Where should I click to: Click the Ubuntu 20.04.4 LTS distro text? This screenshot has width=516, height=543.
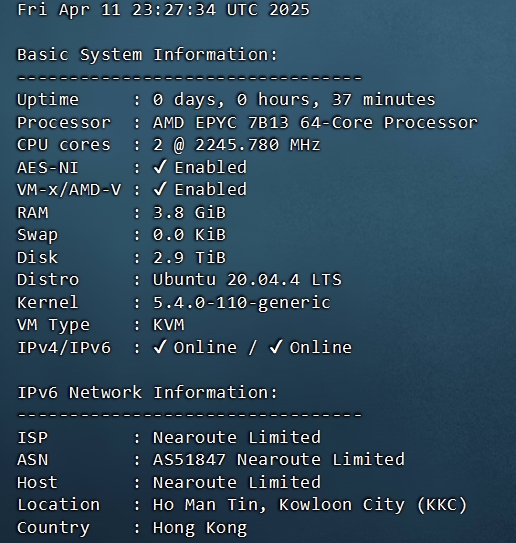(247, 279)
